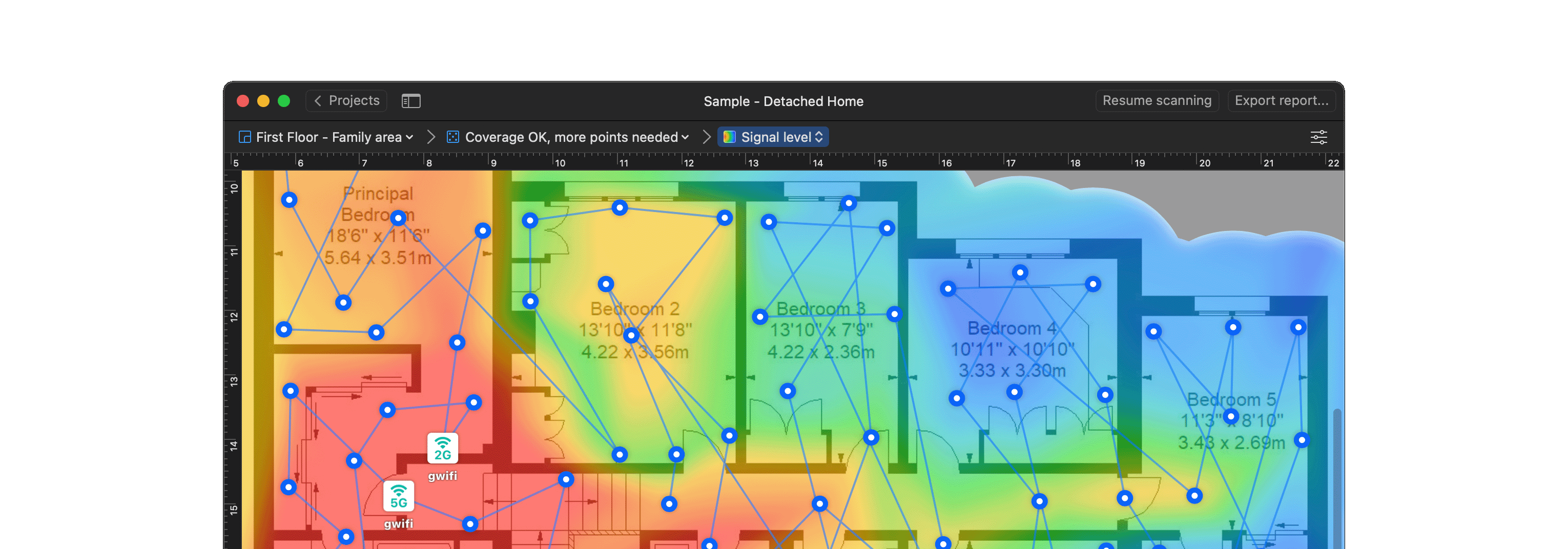
Task: Click the snapshot icon beside Coverage OK
Action: pos(453,137)
